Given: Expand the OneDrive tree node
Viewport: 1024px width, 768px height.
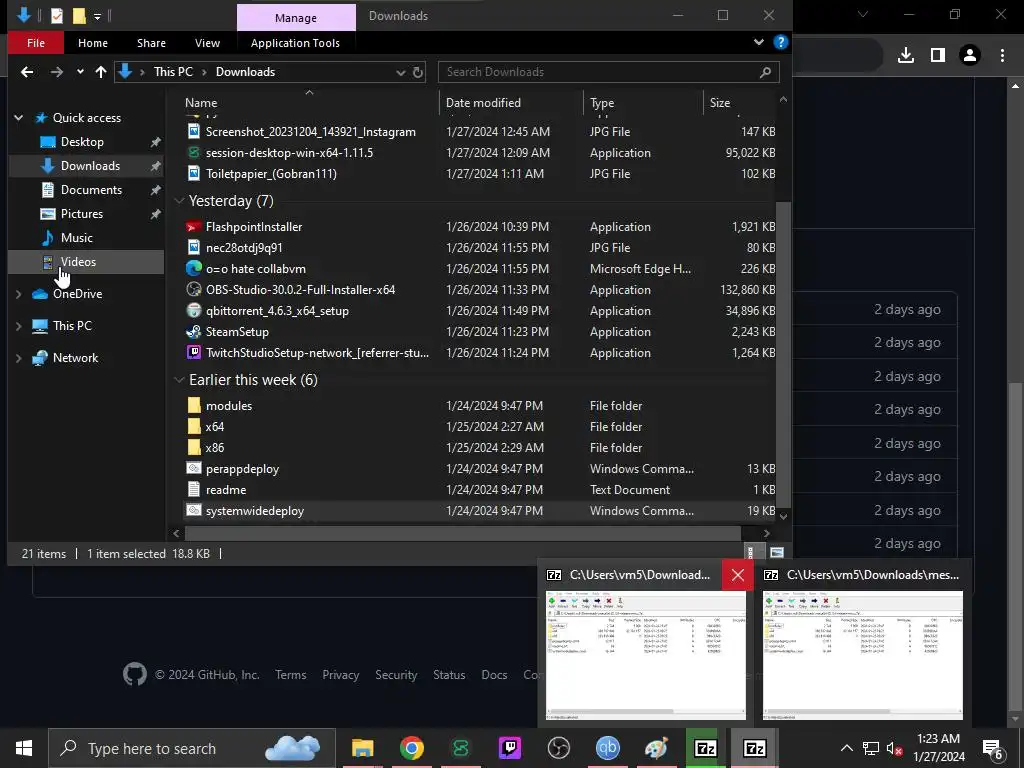Looking at the screenshot, I should click(x=18, y=294).
